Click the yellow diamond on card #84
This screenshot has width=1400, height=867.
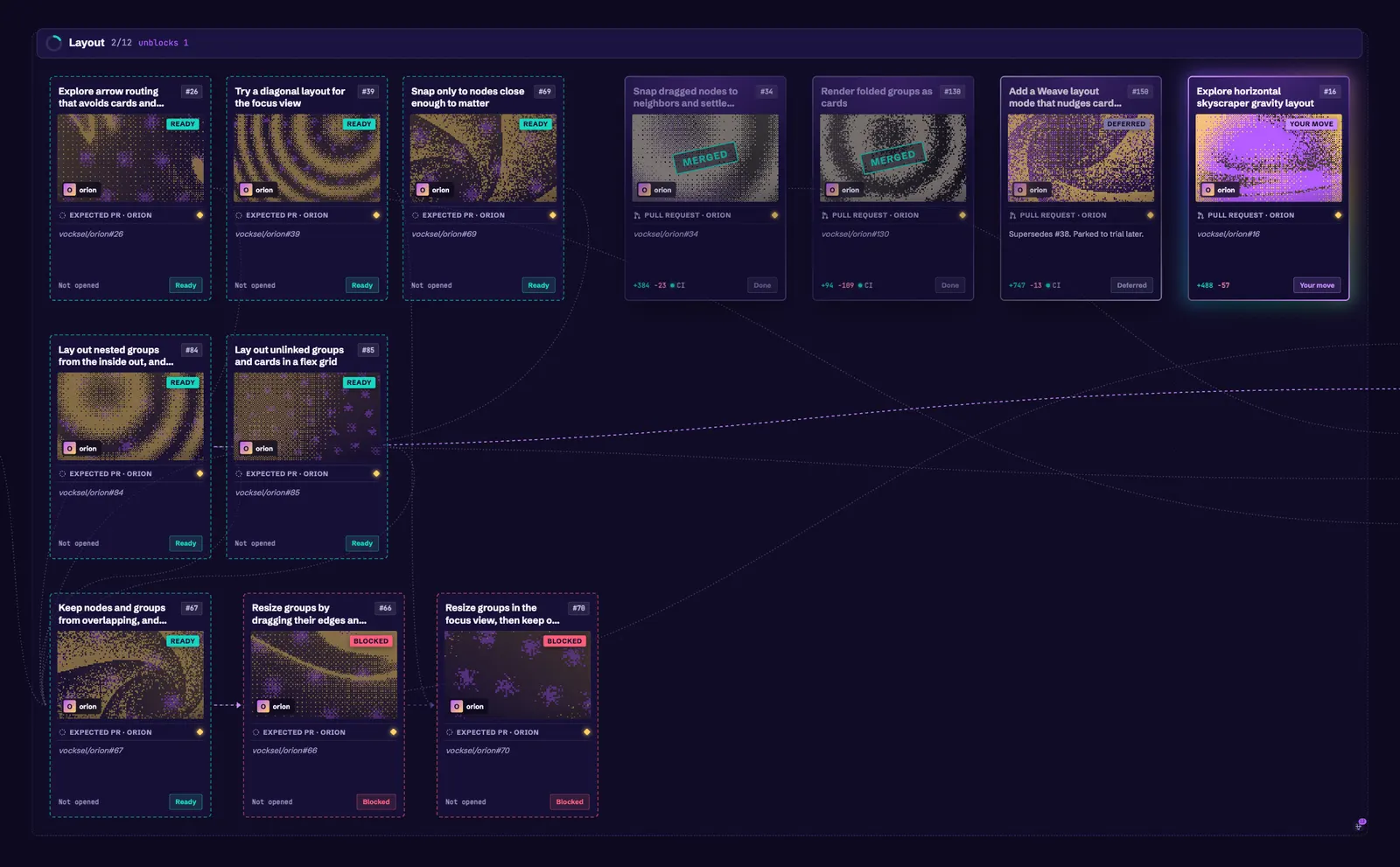click(199, 473)
